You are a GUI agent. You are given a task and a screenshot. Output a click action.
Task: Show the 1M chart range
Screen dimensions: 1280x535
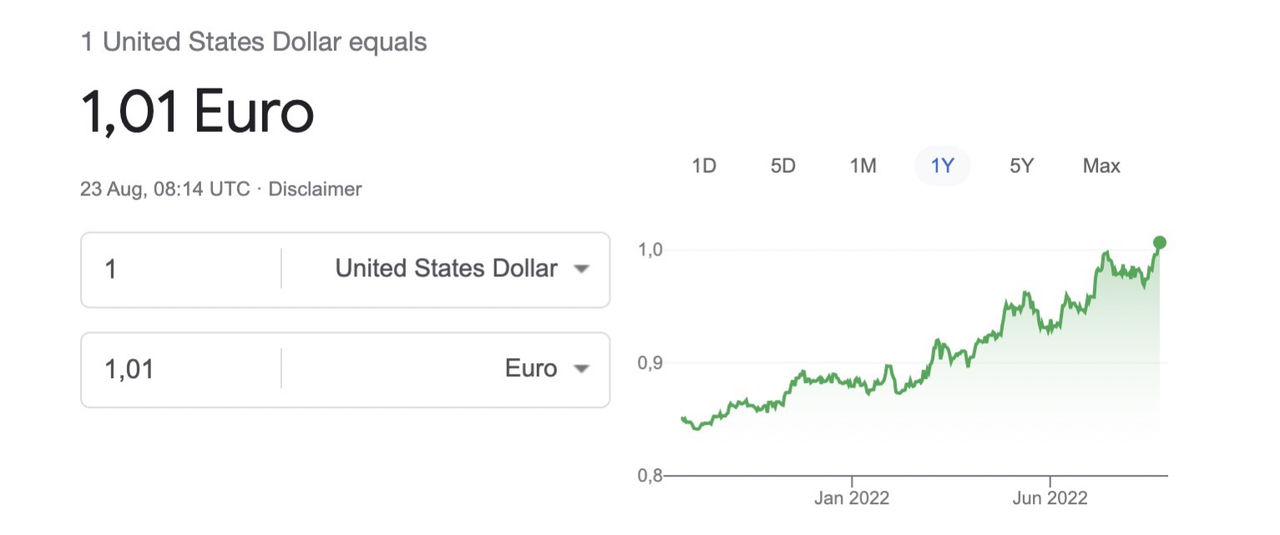(x=863, y=166)
